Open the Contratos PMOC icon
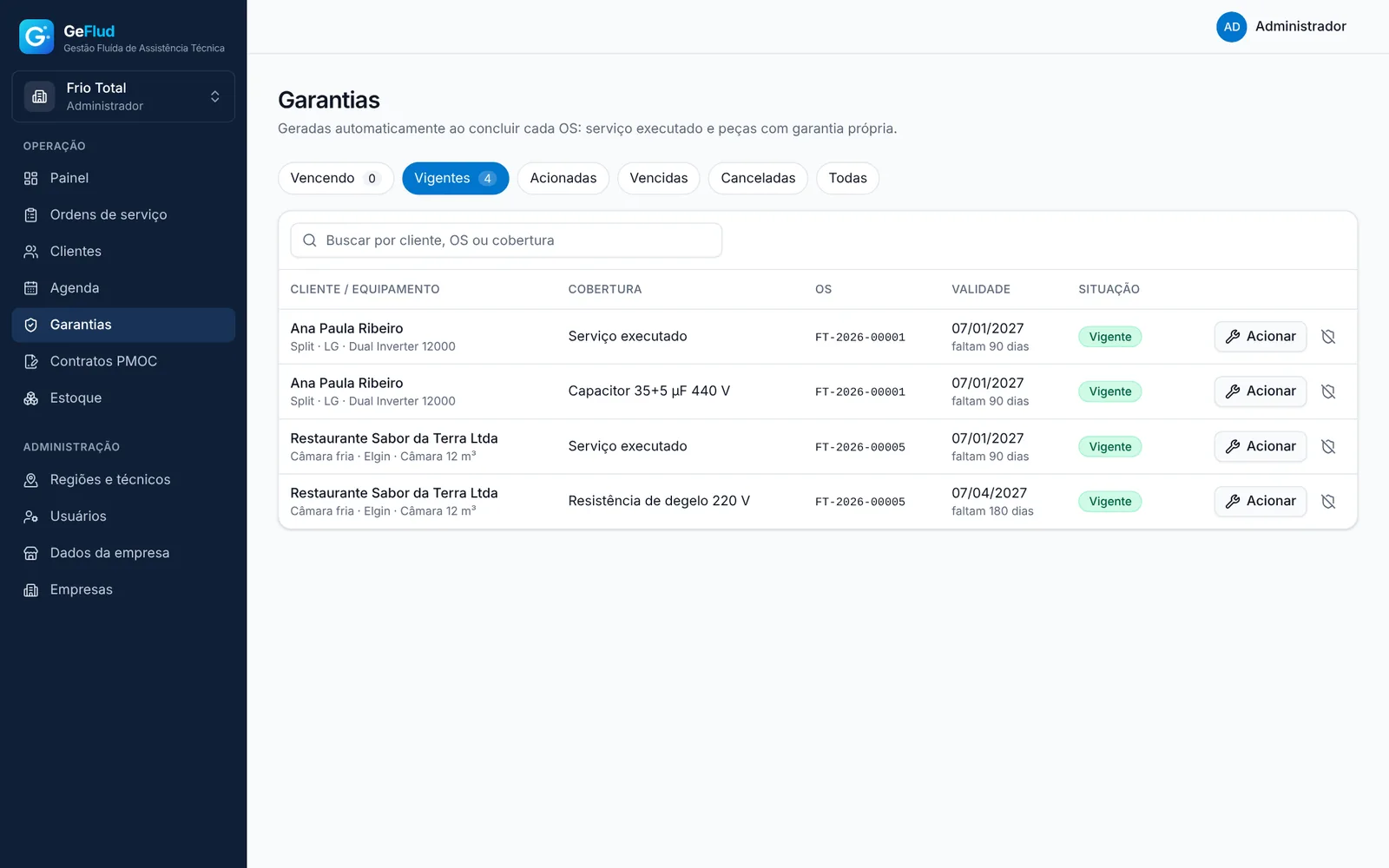The width and height of the screenshot is (1389, 868). point(31,361)
